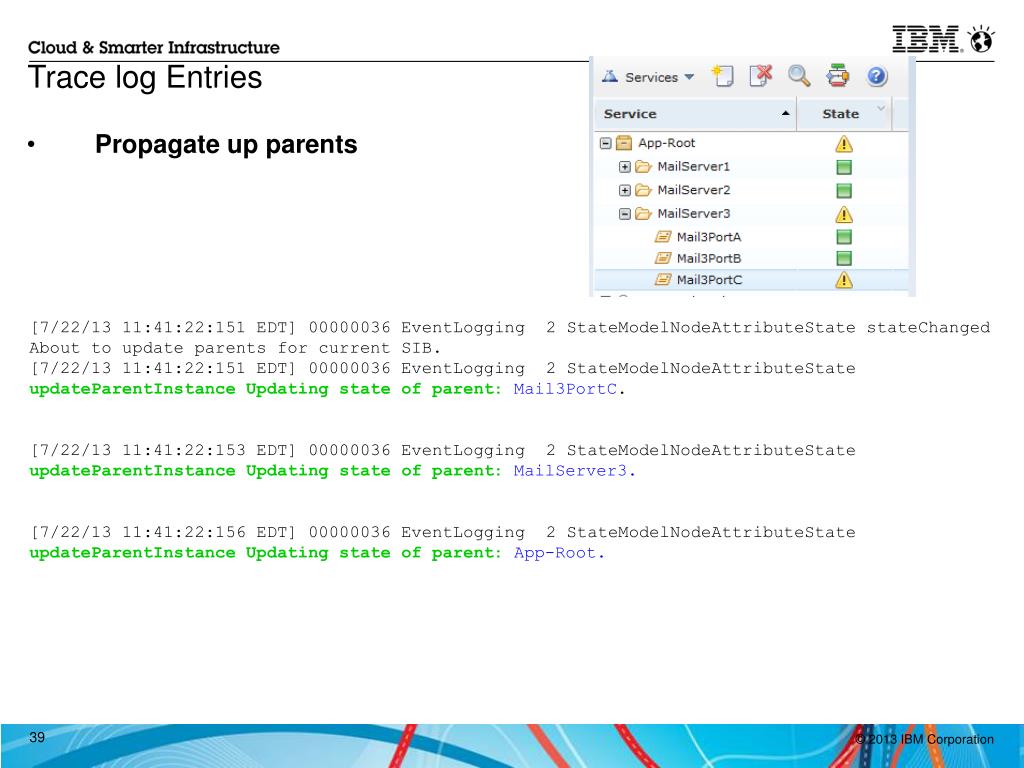Click the IBM logo
This screenshot has height=768, width=1024.
tap(926, 39)
